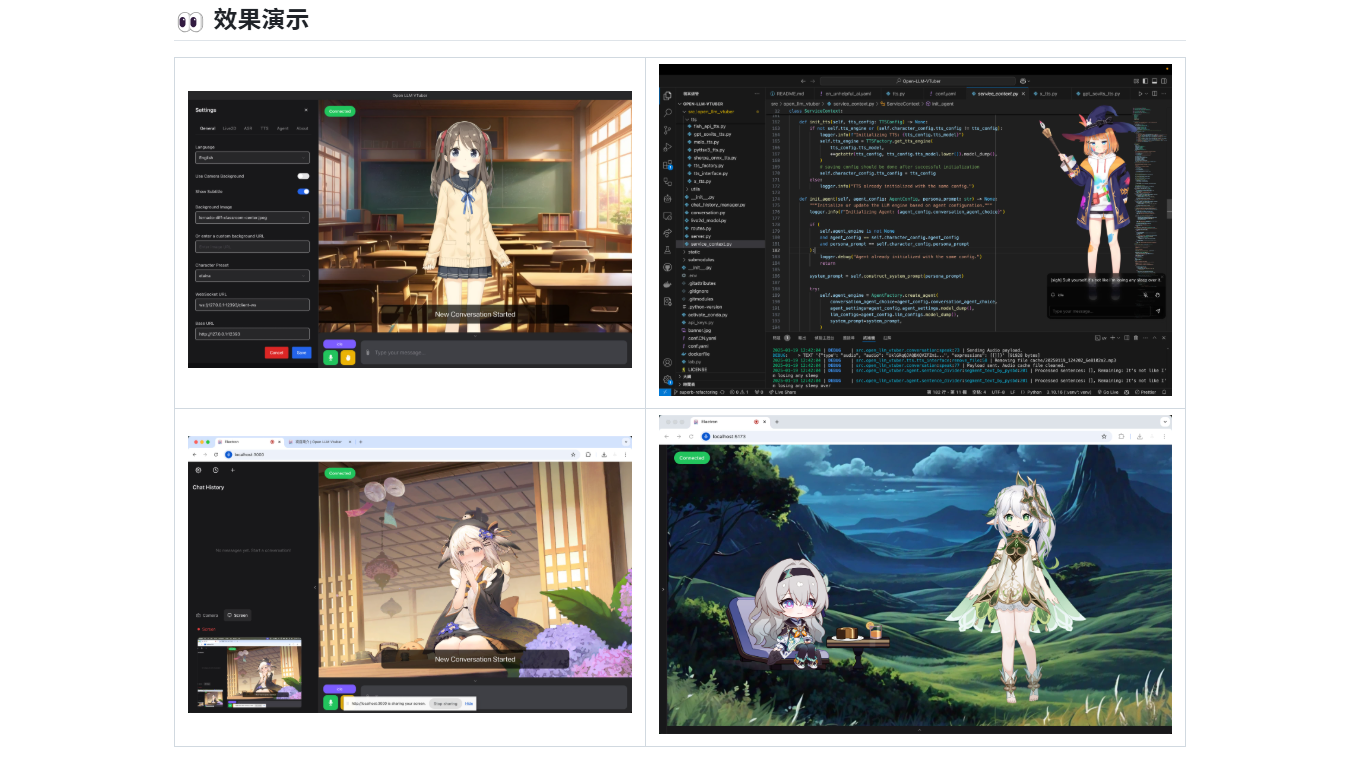
Task: Click the reload icon in the localhost:5173 browser
Action: point(691,437)
